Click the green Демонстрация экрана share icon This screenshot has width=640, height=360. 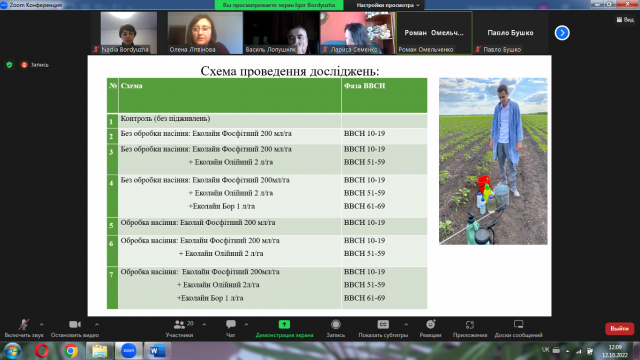tap(284, 324)
